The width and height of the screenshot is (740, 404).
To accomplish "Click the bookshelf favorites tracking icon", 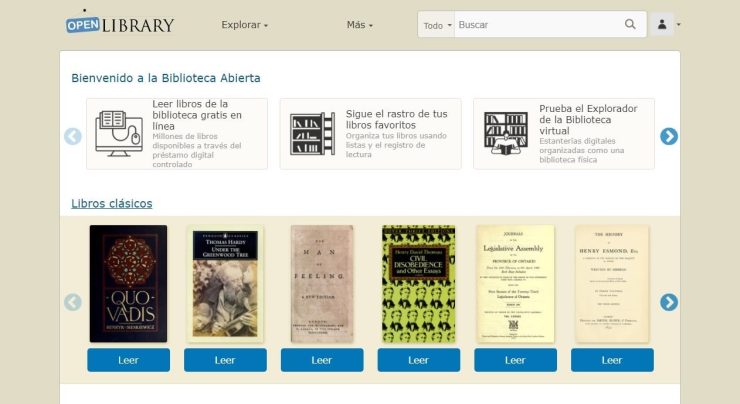I will coord(312,134).
